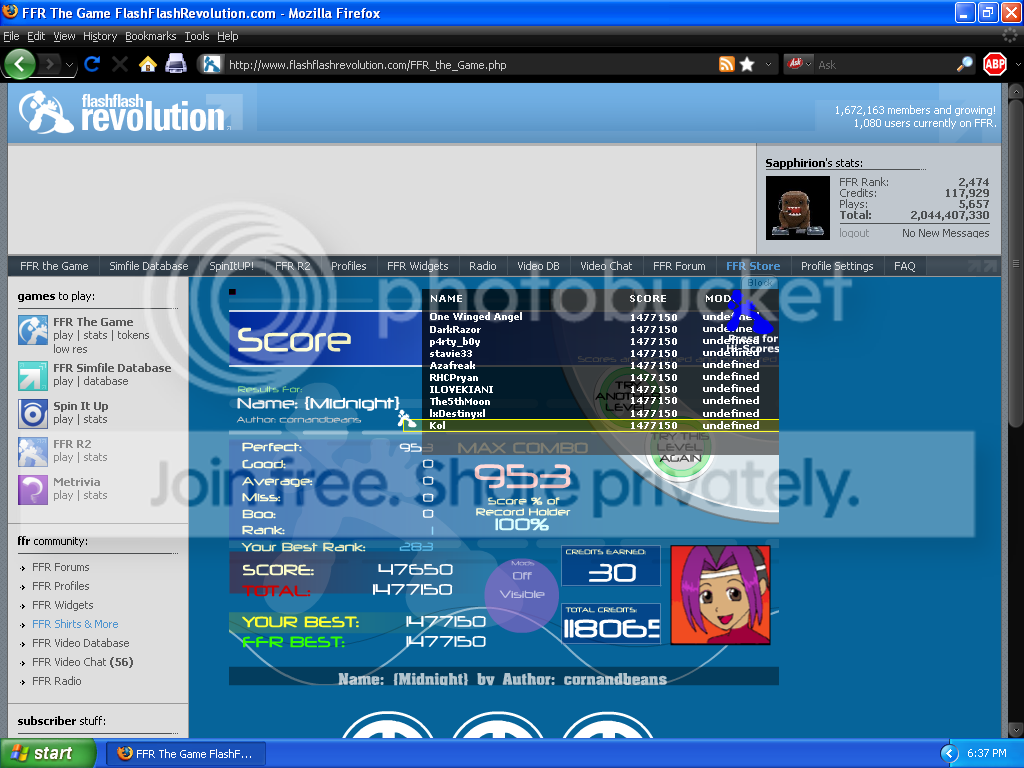Open the Adblock Plus ABP icon
Image resolution: width=1024 pixels, height=768 pixels.
pyautogui.click(x=994, y=64)
